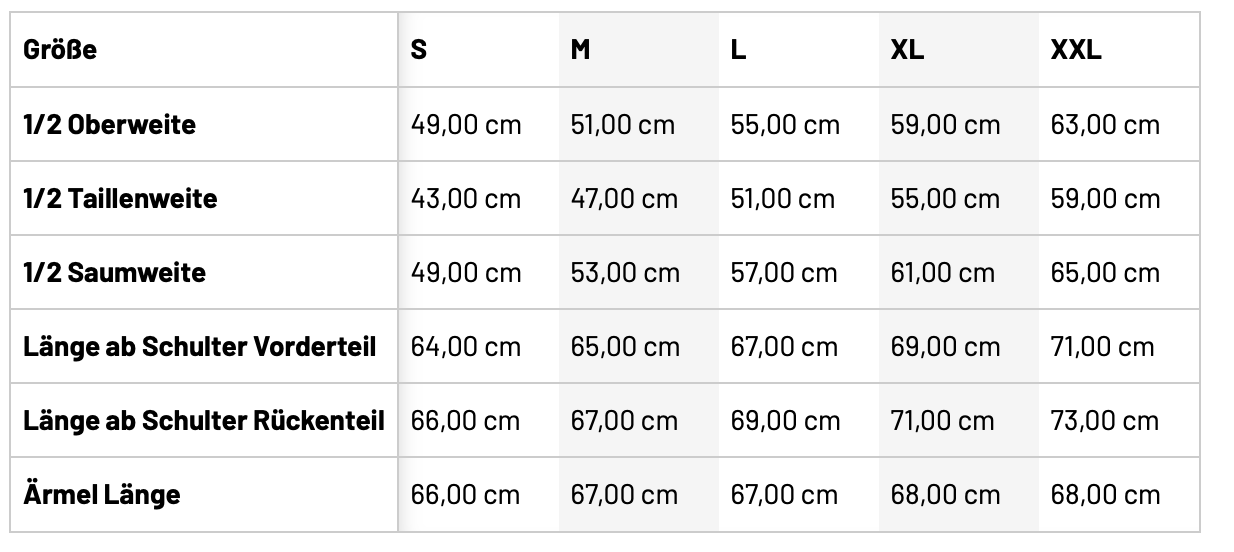Select the 1/2 Taillenweite row label
1234x552 pixels.
[x=120, y=199]
